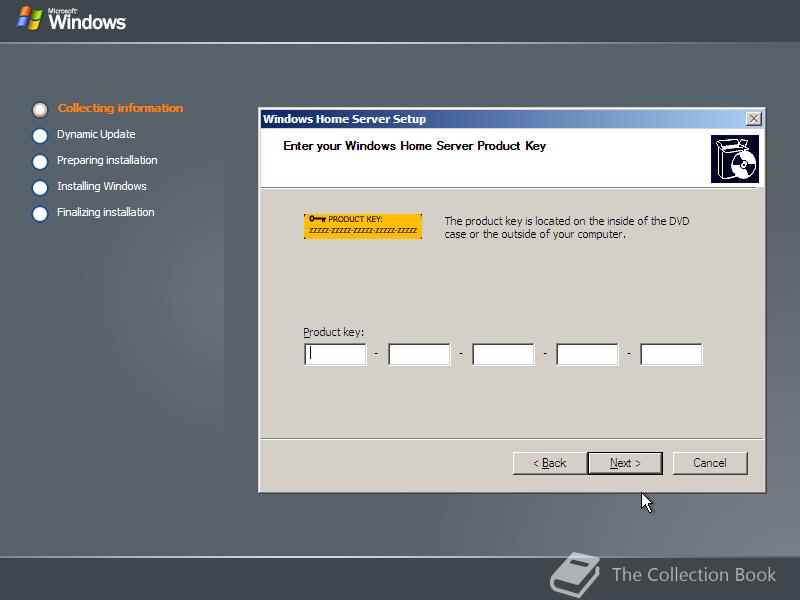This screenshot has height=600, width=800.
Task: Click the 'Installing Windows' step text
Action: tap(102, 186)
